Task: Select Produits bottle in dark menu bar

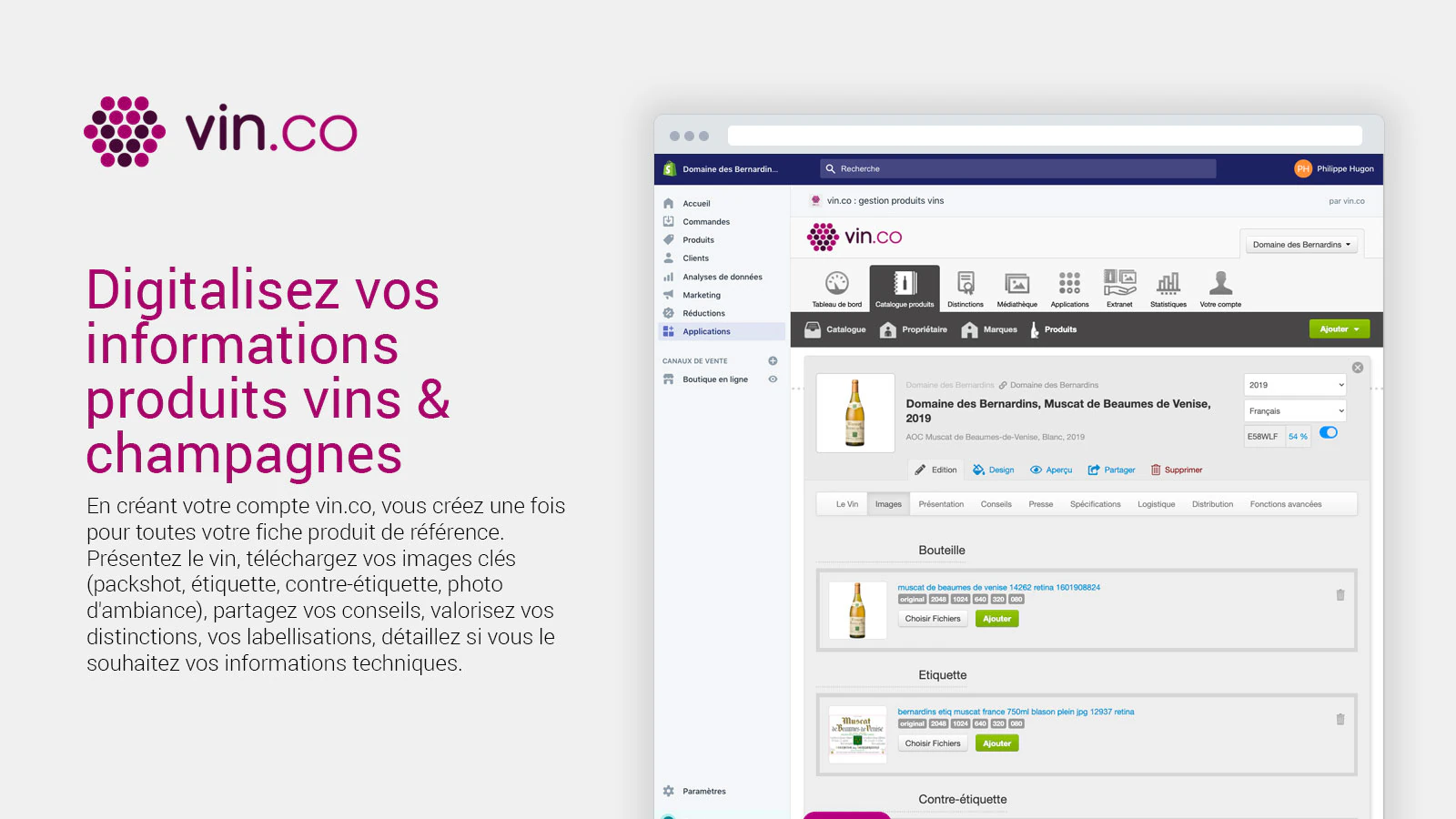Action: [x=1053, y=329]
